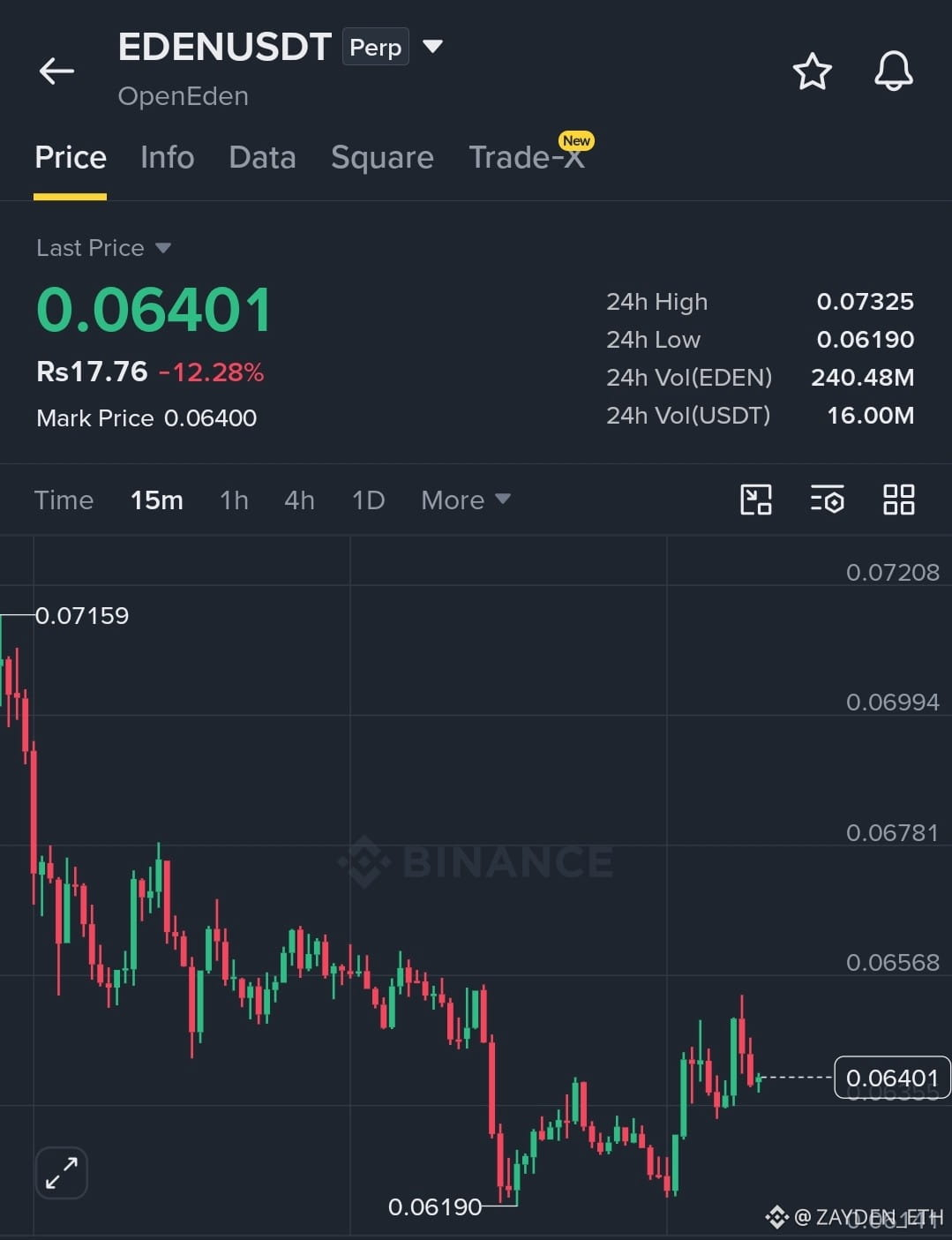
Task: Open the Square tab
Action: pos(382,157)
